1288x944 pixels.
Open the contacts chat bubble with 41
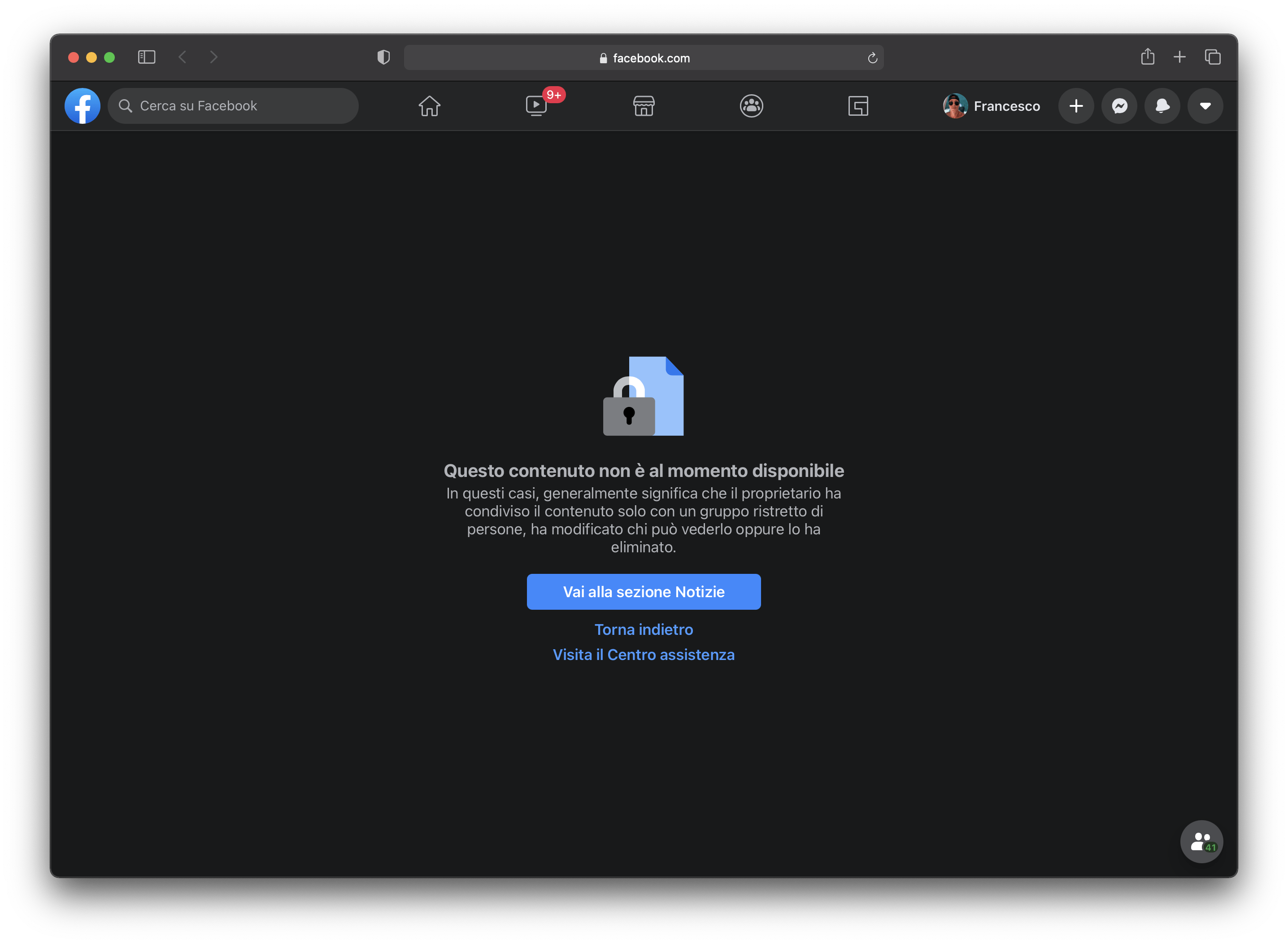[x=1202, y=842]
